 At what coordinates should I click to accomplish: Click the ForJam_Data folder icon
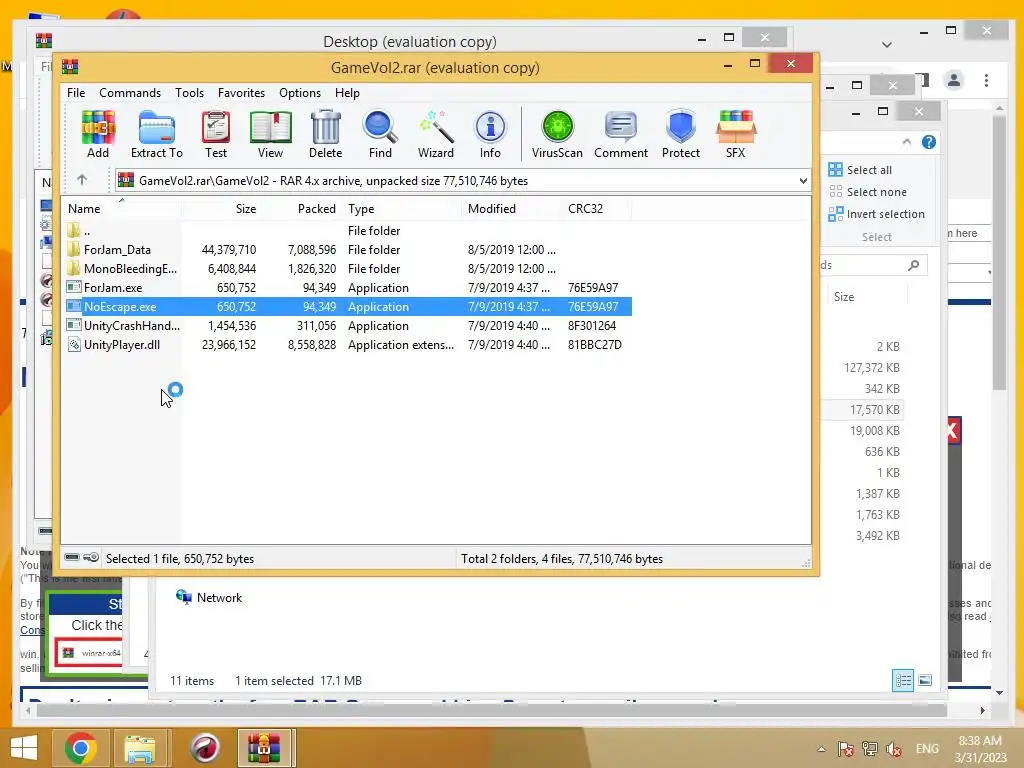point(74,249)
